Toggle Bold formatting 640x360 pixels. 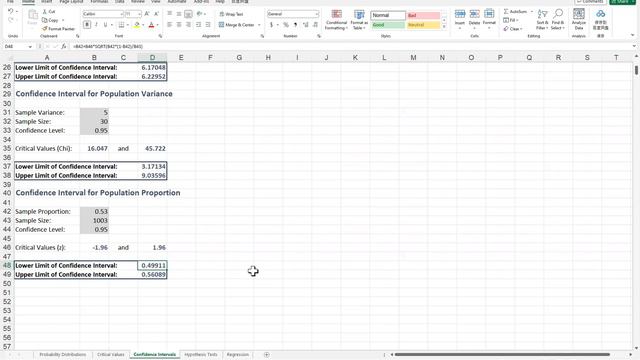coord(87,25)
